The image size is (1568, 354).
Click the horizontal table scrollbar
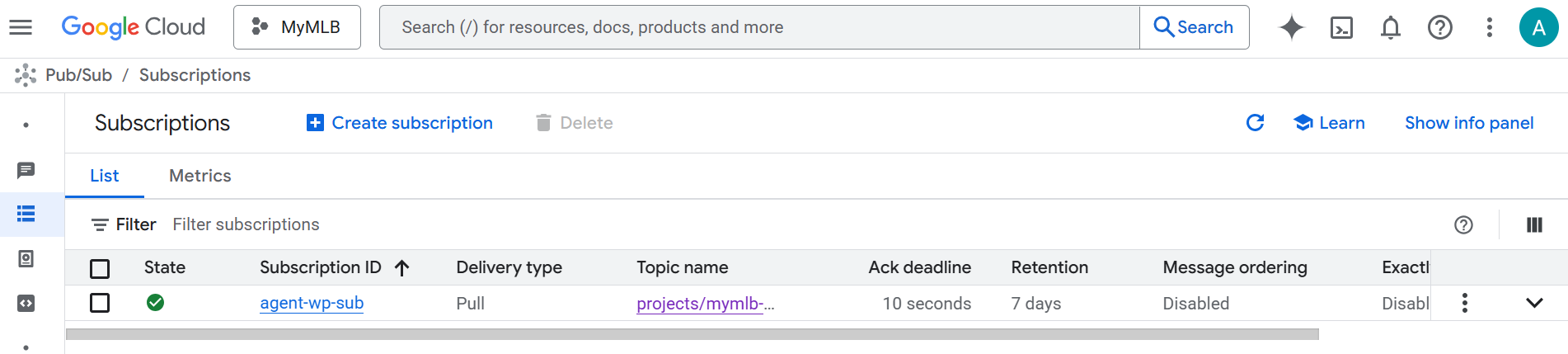coord(692,334)
